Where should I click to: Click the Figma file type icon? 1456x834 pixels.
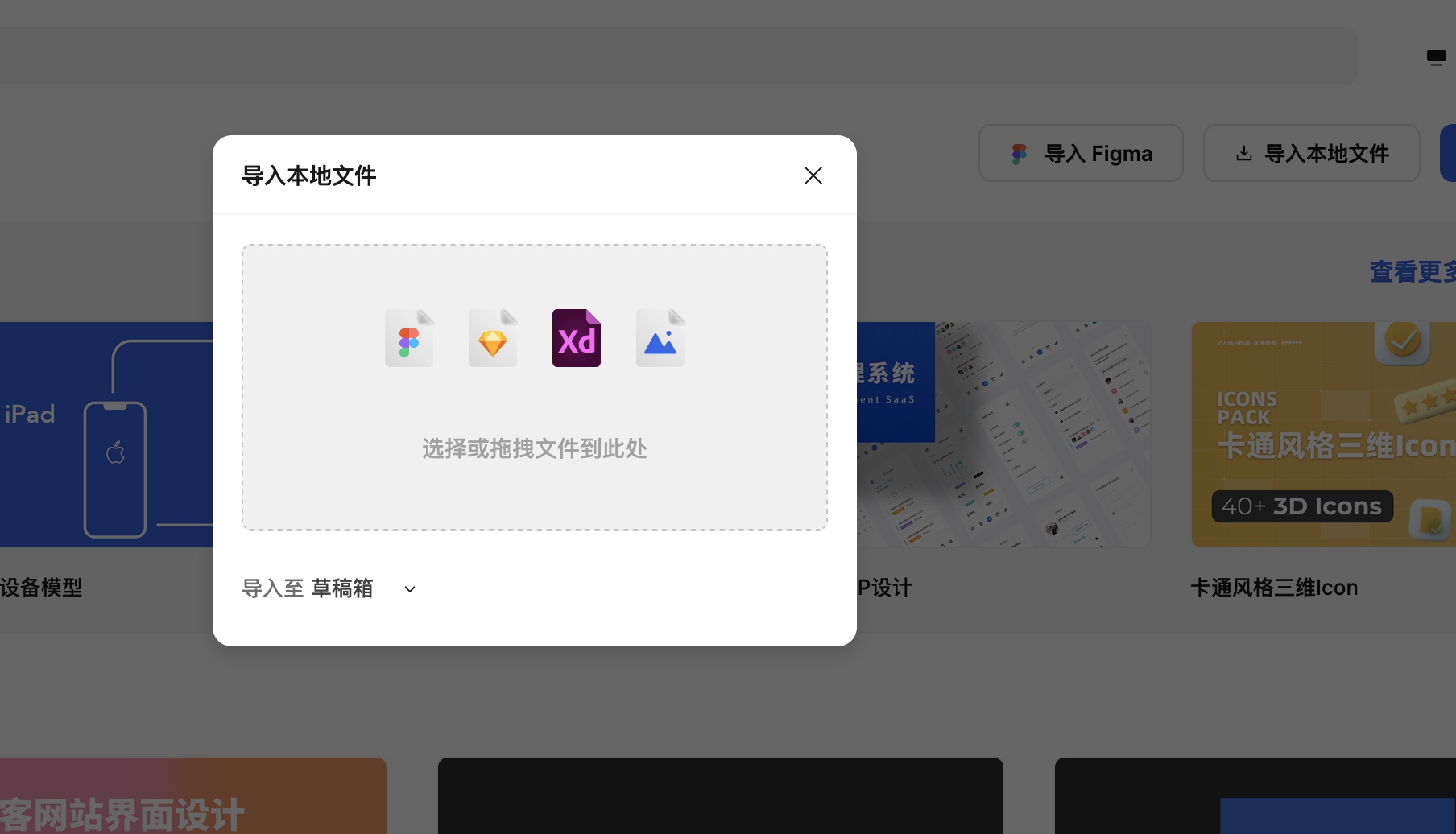[x=409, y=338]
